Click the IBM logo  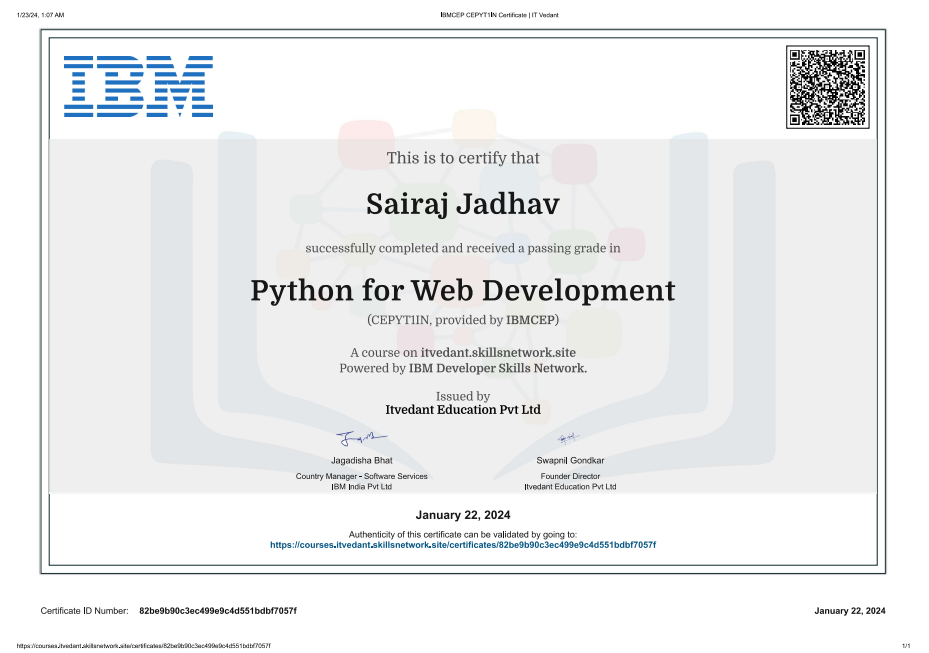[x=138, y=87]
